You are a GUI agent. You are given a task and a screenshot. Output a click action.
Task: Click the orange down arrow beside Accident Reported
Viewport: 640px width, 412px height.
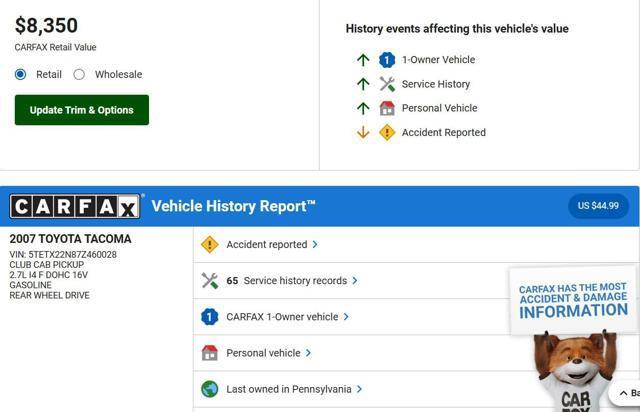point(363,132)
